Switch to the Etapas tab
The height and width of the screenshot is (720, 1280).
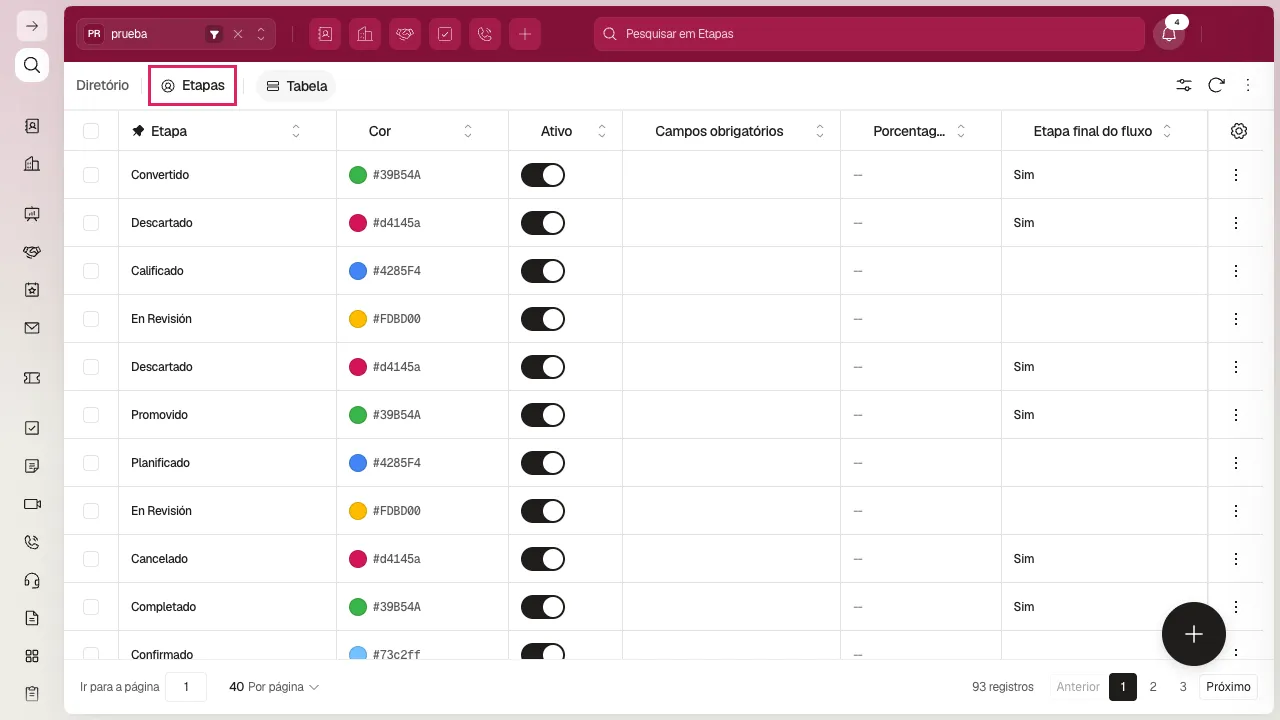tap(193, 86)
